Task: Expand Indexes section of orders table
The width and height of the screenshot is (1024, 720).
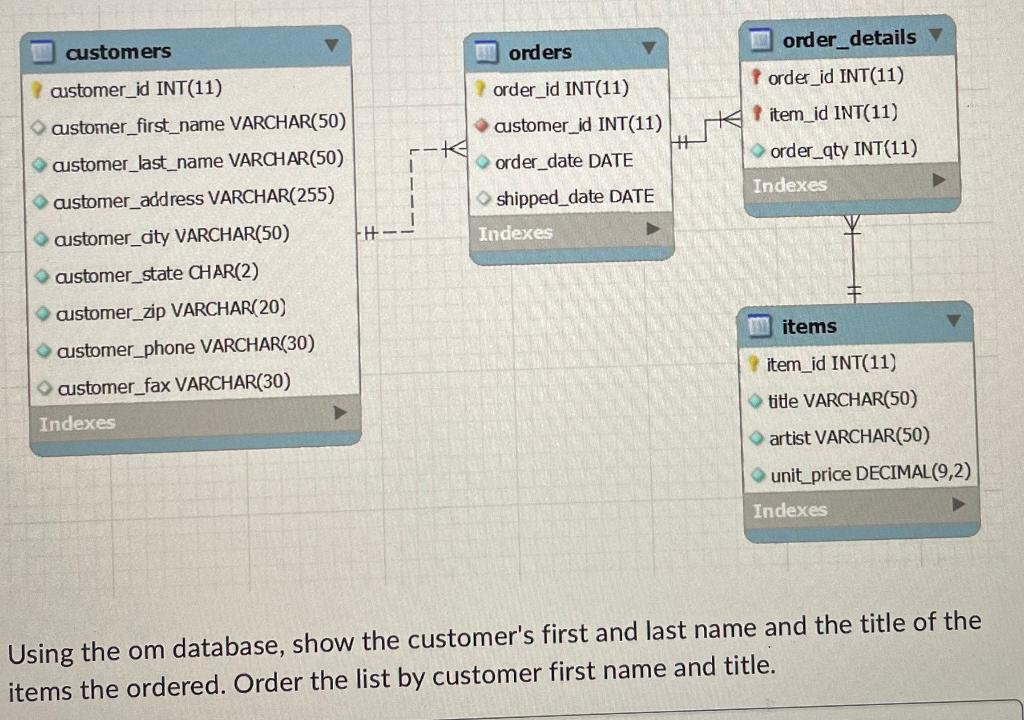Action: click(652, 229)
